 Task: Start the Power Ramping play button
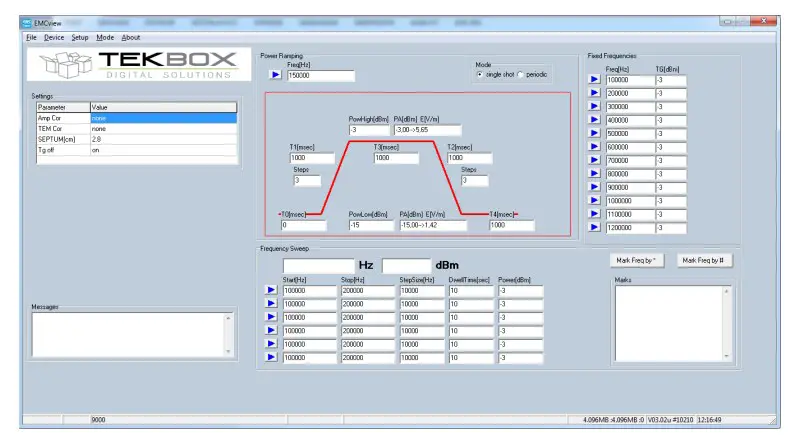275,75
